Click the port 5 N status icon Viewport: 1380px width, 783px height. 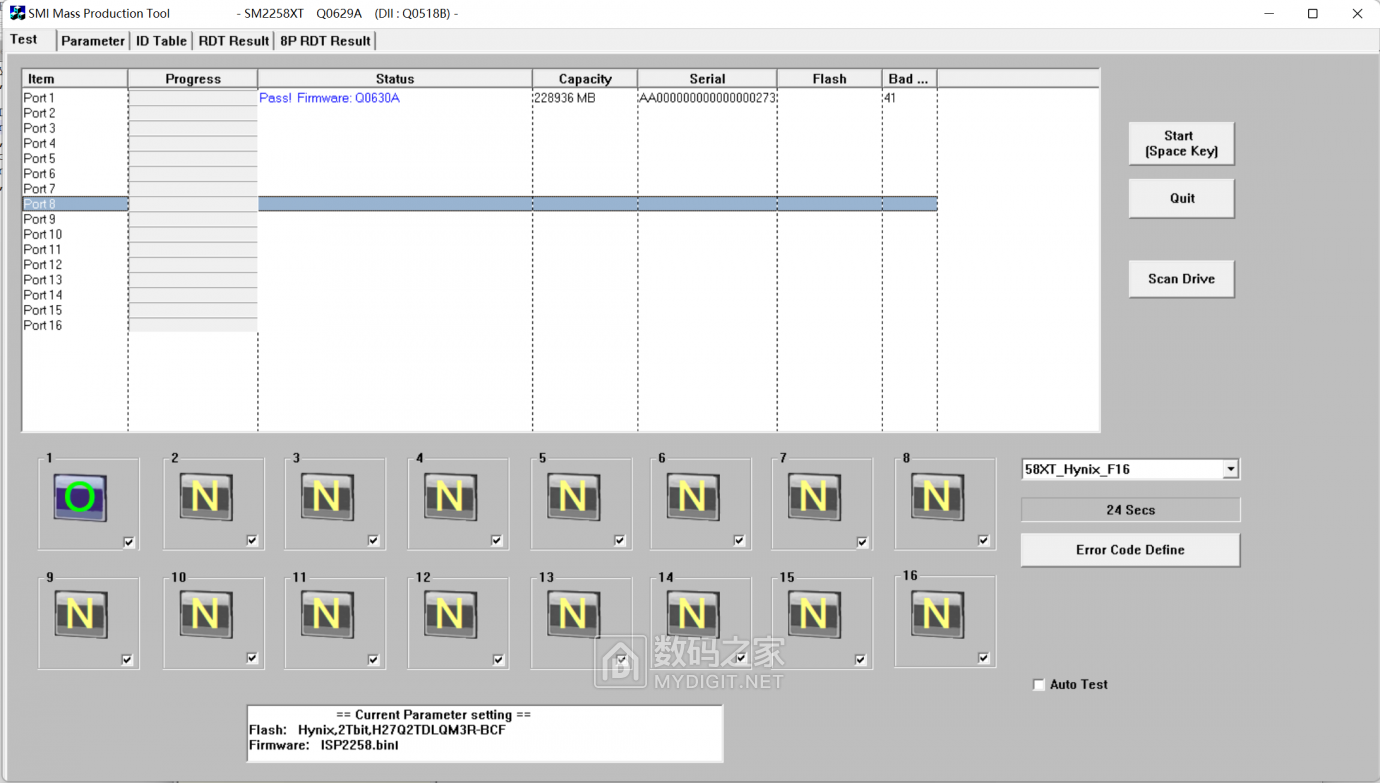coord(573,496)
